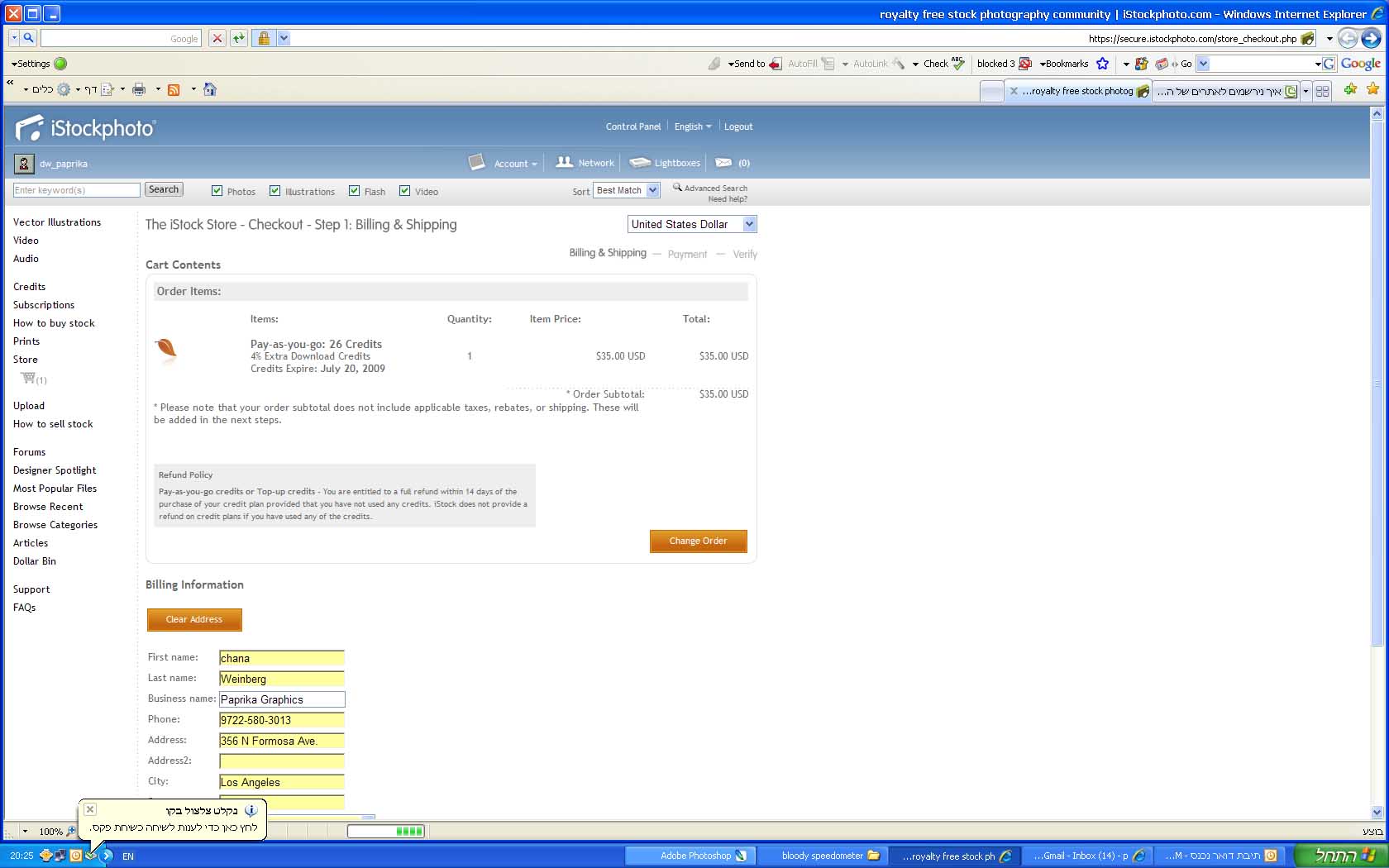
Task: Click the Google toolbar bookmark star
Action: coord(1102,64)
